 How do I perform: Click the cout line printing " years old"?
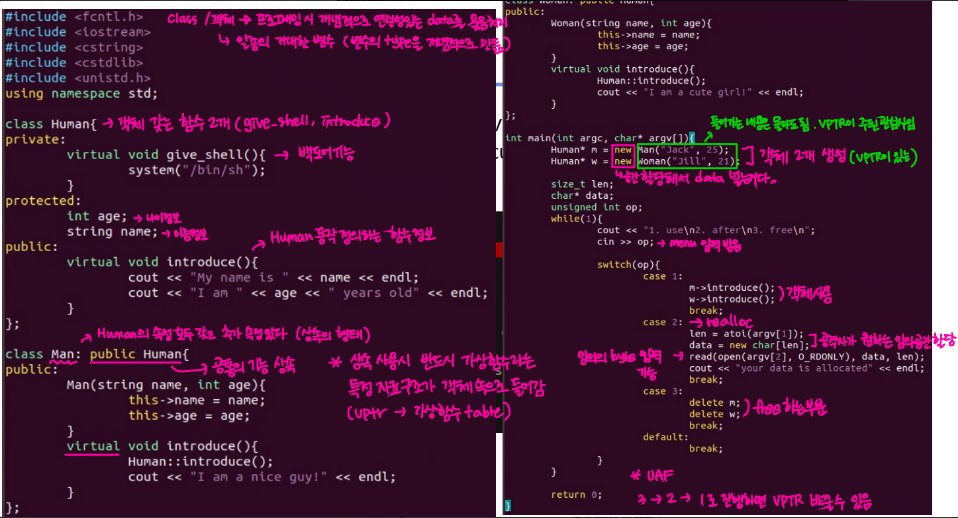point(308,293)
